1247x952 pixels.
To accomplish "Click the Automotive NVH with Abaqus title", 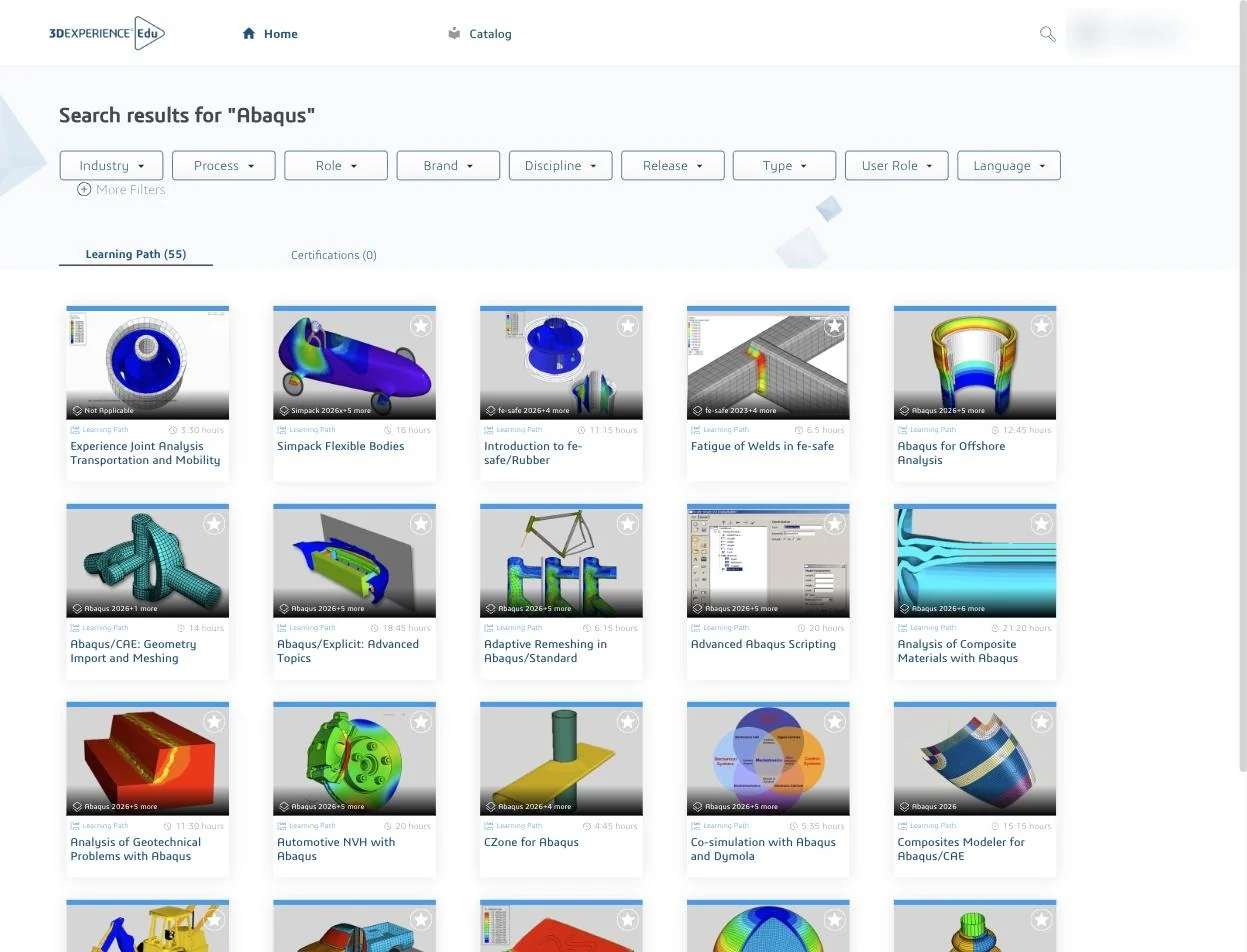I will [x=336, y=849].
